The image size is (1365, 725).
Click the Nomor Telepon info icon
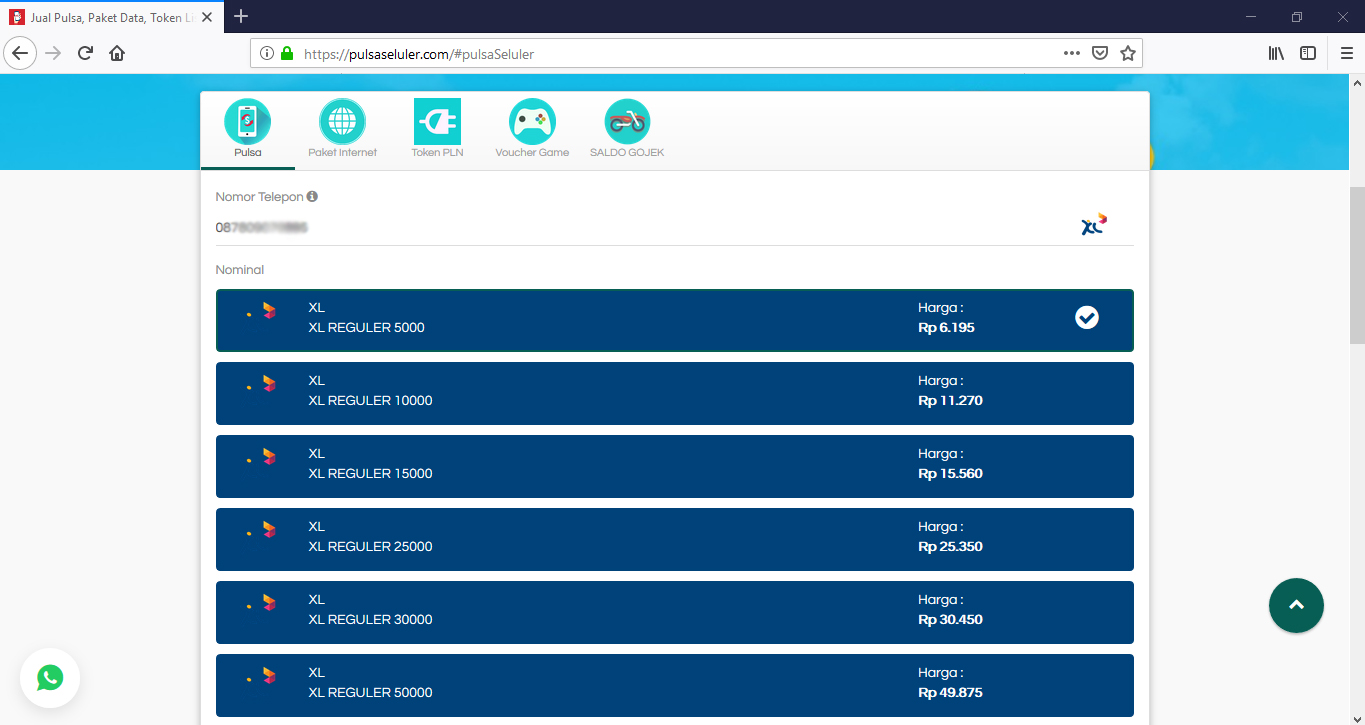point(312,197)
